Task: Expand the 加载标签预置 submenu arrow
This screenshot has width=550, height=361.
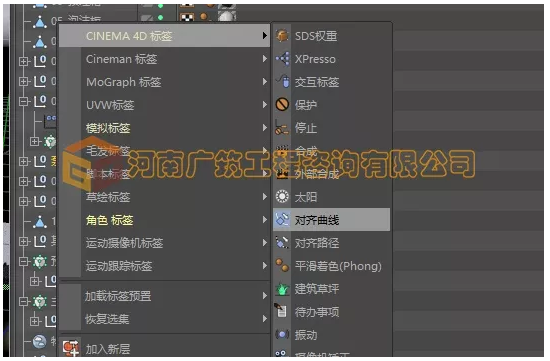Action: 265,296
